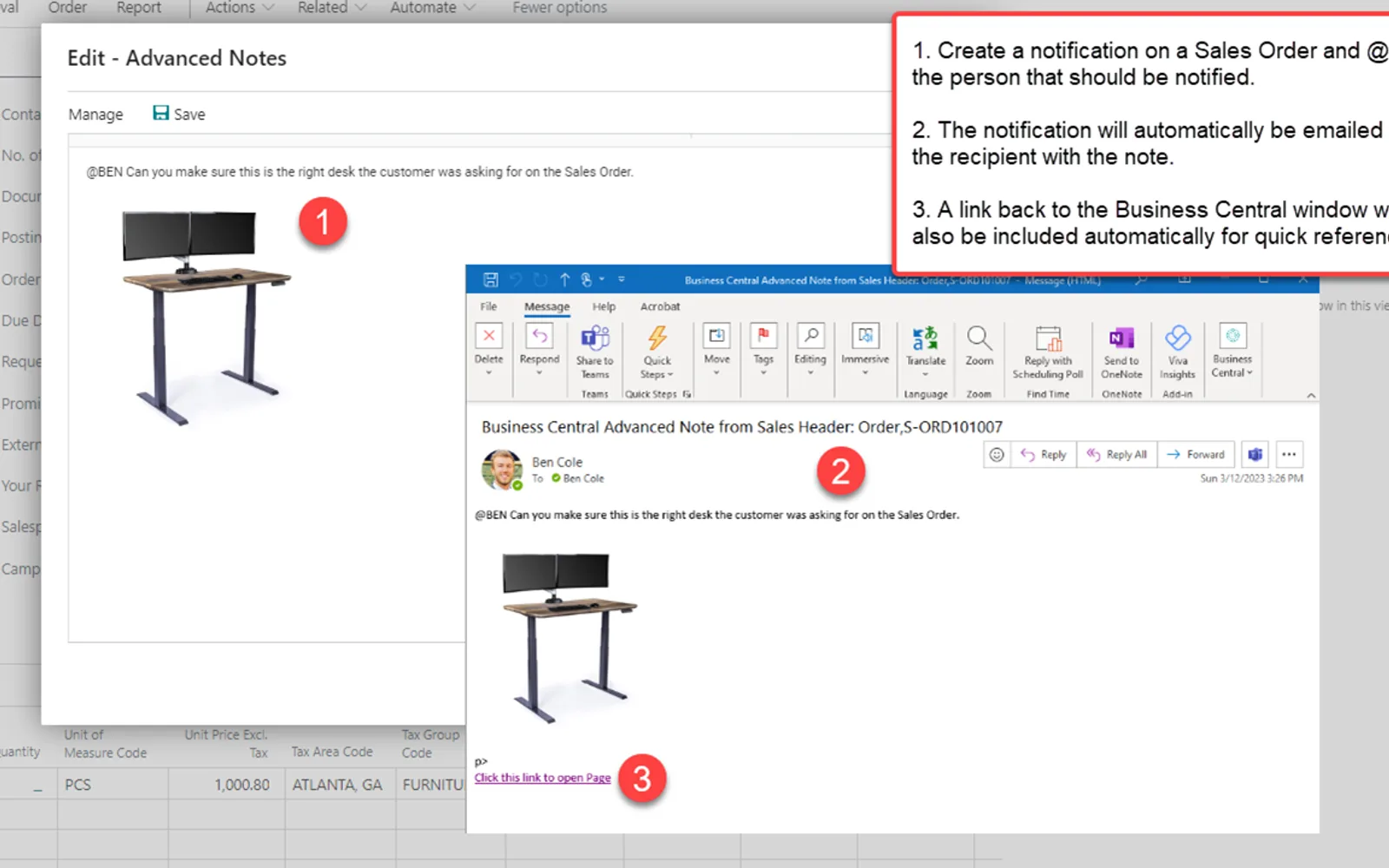
Task: Click the Immersive reader icon
Action: click(866, 336)
